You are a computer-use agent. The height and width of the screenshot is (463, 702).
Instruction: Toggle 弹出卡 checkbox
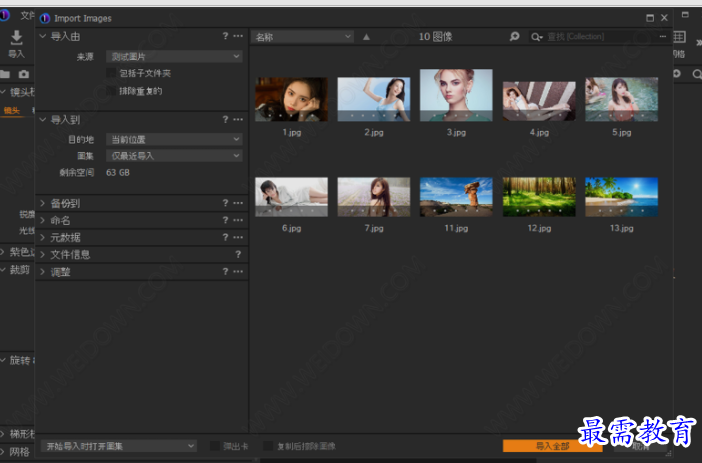point(215,446)
